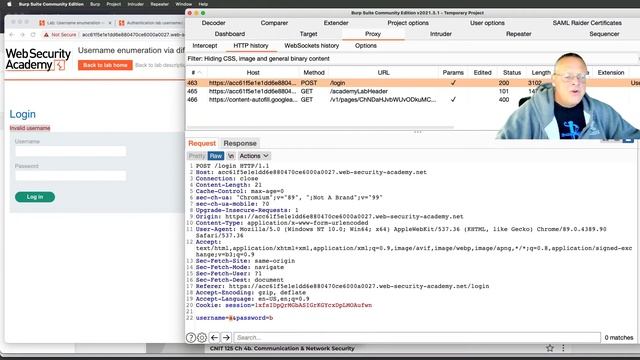
Task: Go to previous search match arrow
Action: coord(214,338)
